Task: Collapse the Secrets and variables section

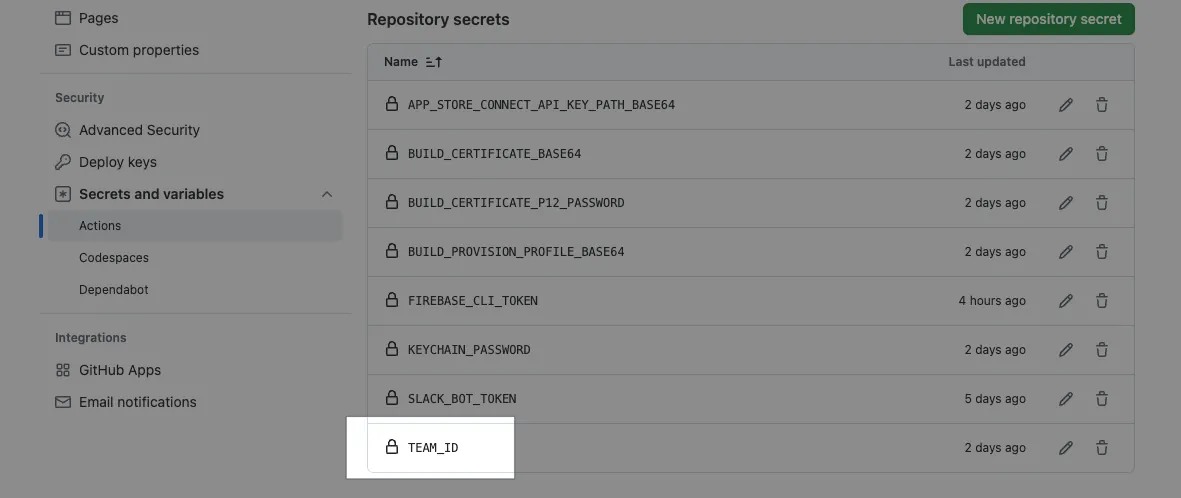Action: pos(327,194)
